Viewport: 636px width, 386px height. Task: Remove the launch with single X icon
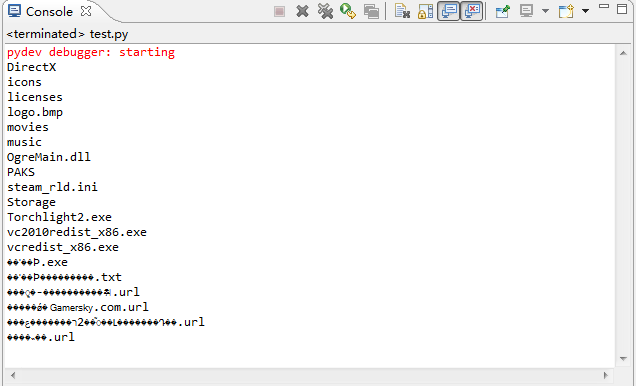tap(302, 11)
